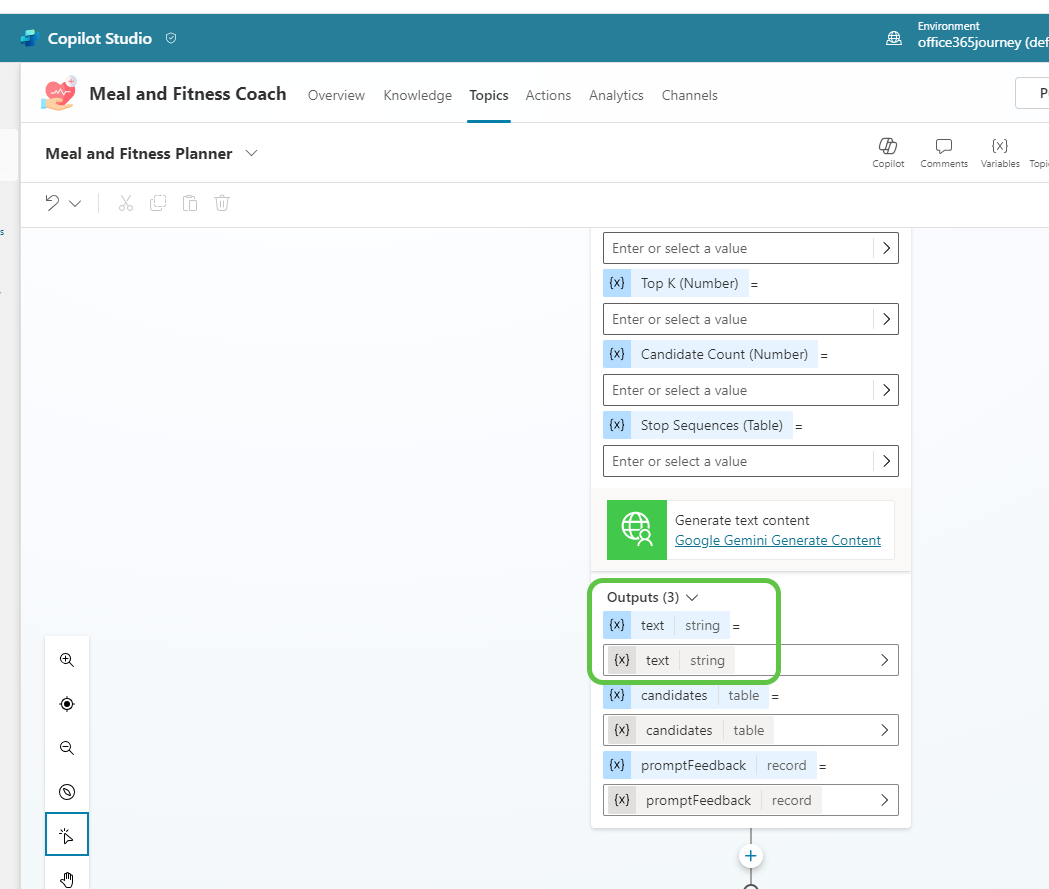Open the Variables panel
This screenshot has height=889, width=1049.
pyautogui.click(x=999, y=152)
